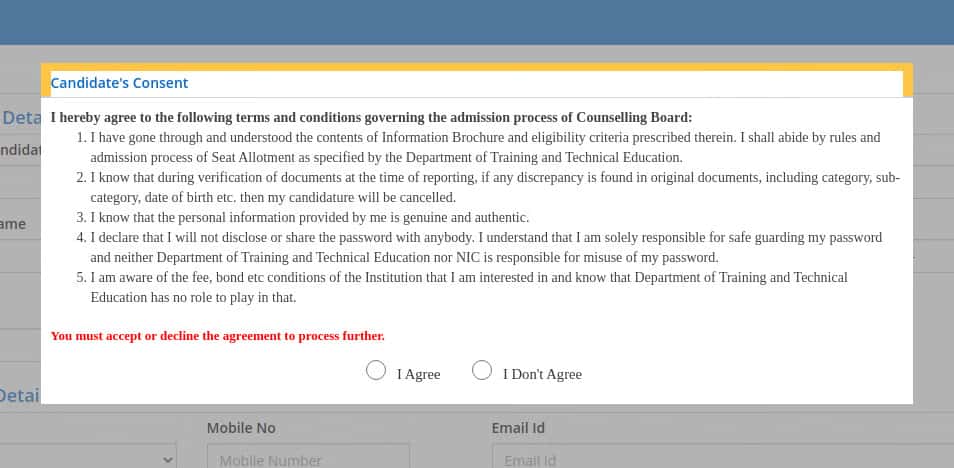The image size is (954, 468).
Task: Click term 4 about not sharing password
Action: [479, 247]
